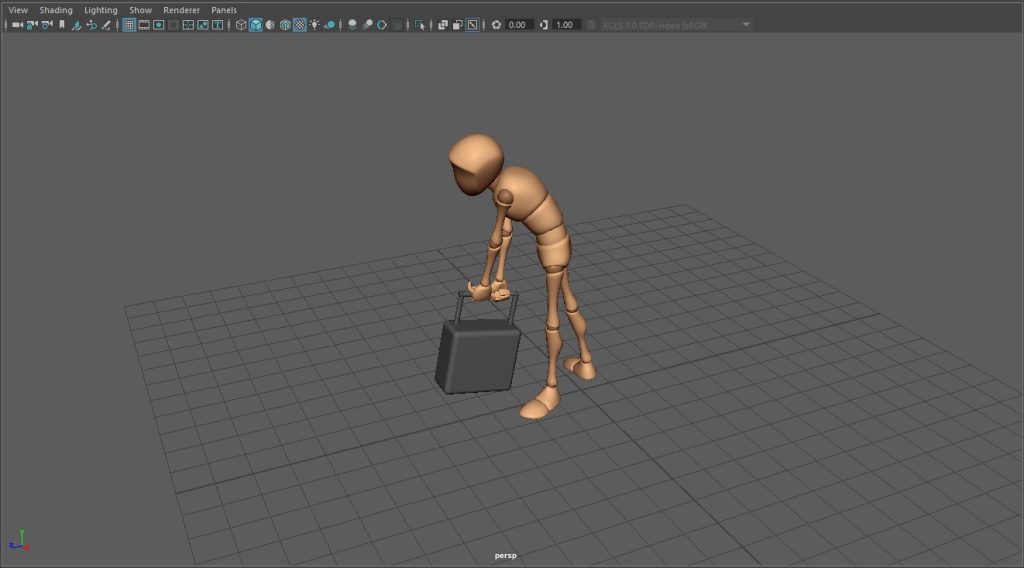This screenshot has width=1024, height=568.
Task: Open the Lighting menu
Action: pos(100,10)
